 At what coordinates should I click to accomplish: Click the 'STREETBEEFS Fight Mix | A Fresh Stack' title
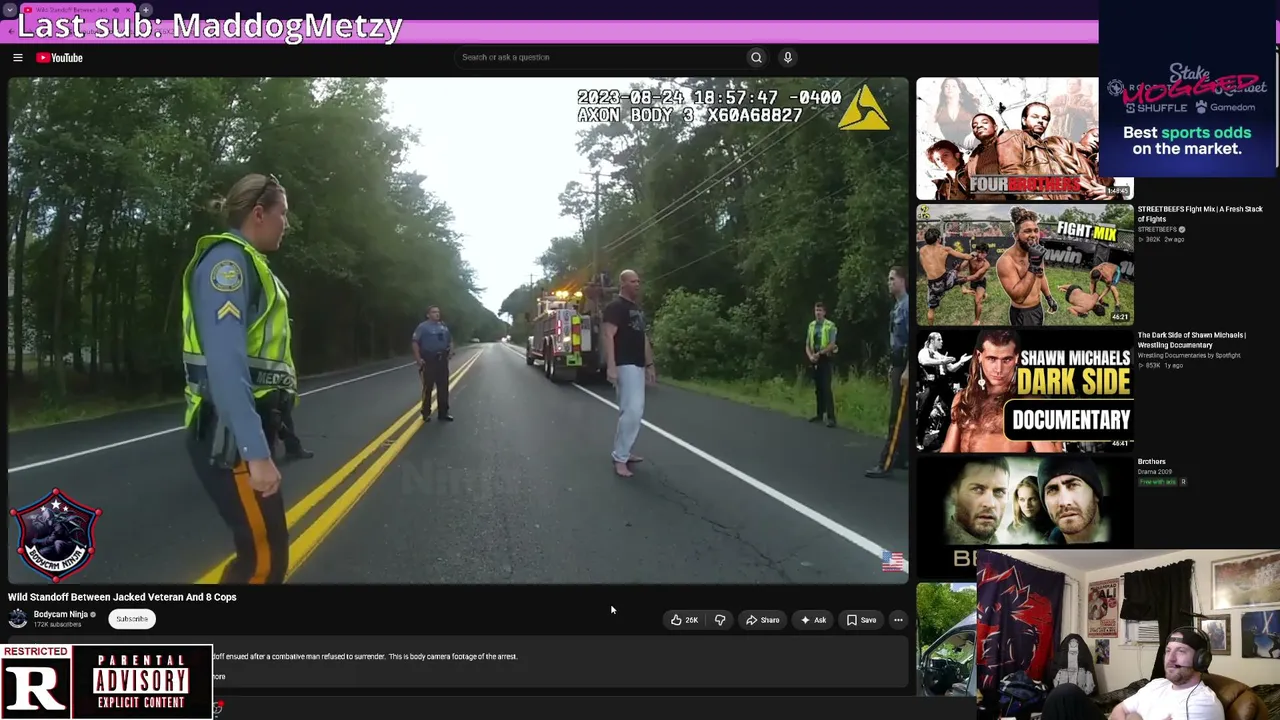click(x=1200, y=214)
